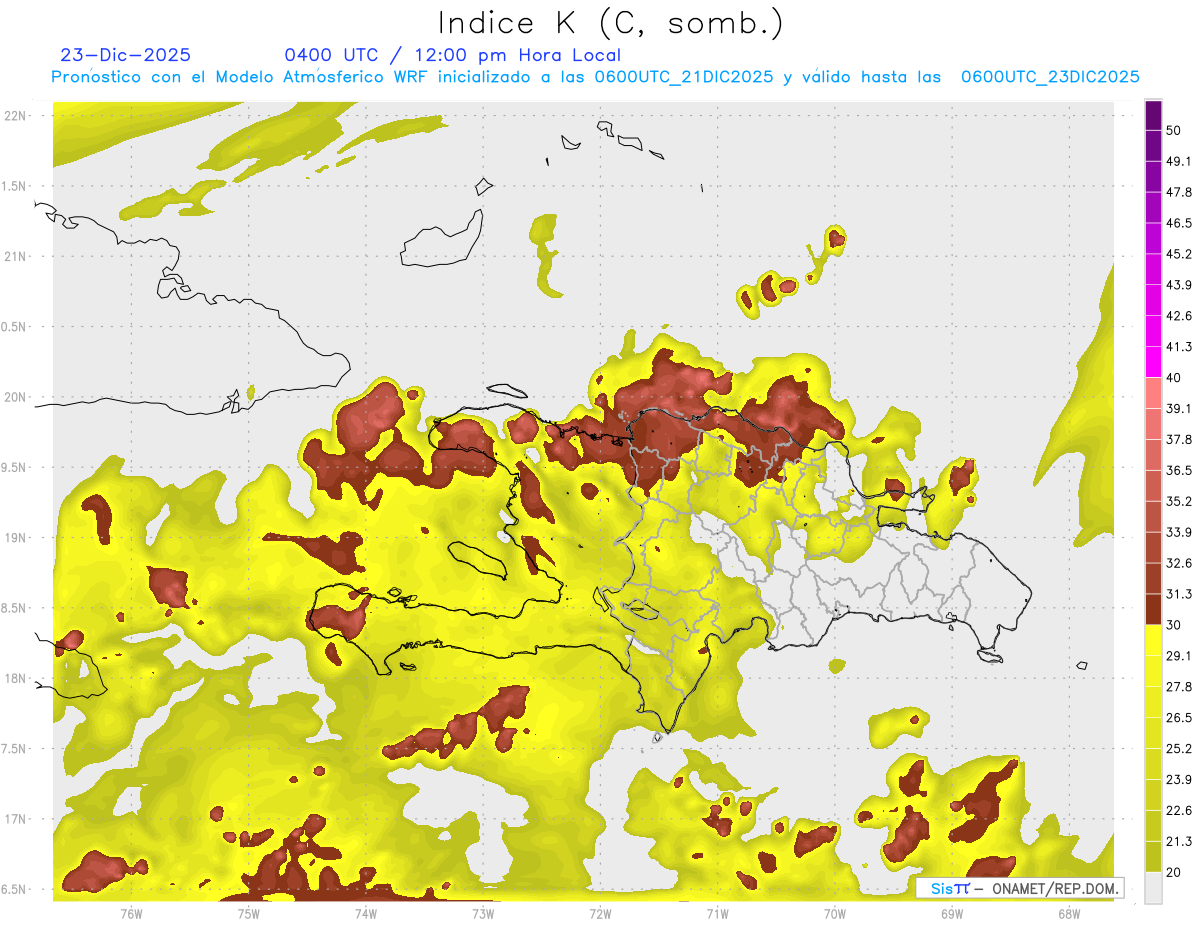Click the title 'Indice K (C, somb.)'
Screen dimensions: 1200x927
coord(611,24)
